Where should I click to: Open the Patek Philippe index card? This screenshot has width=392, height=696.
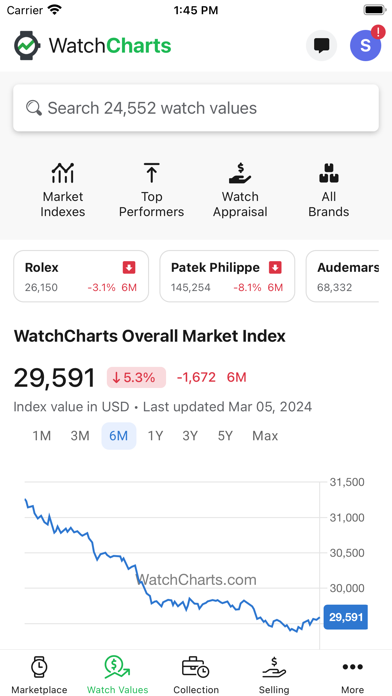click(227, 276)
